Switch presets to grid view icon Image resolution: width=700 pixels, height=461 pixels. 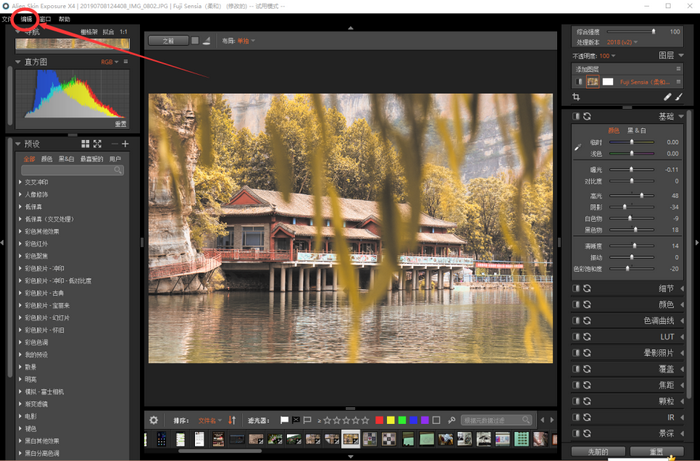(85, 144)
